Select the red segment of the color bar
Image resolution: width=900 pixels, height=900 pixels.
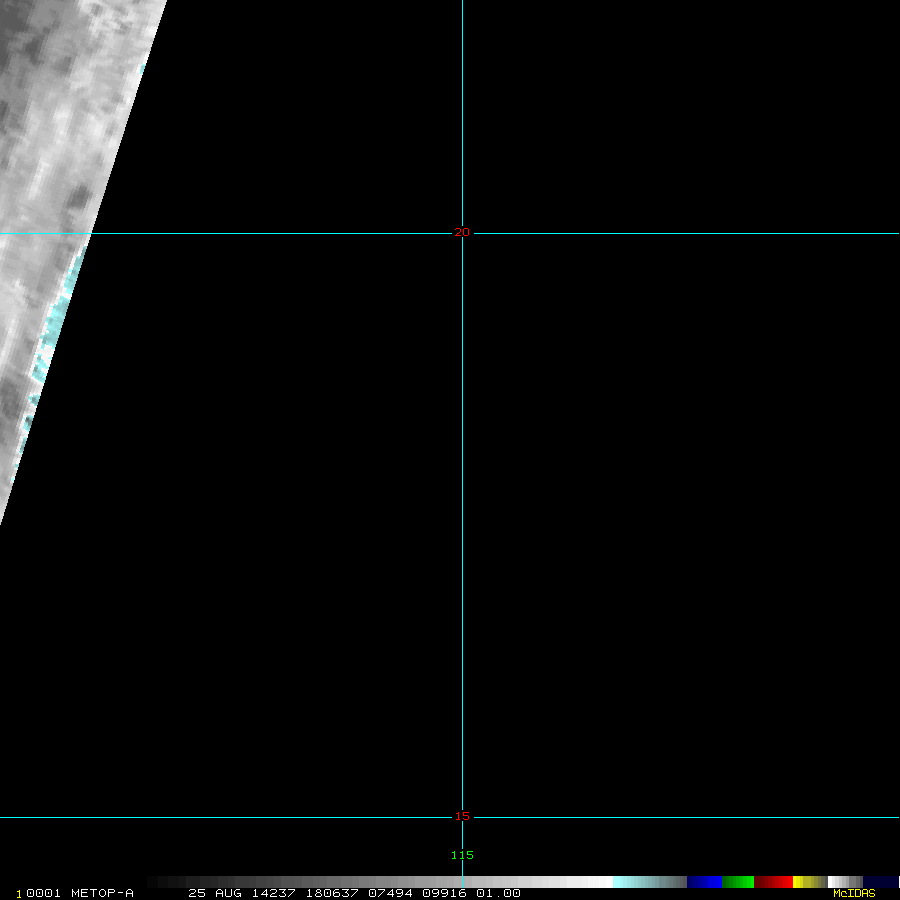(773, 882)
